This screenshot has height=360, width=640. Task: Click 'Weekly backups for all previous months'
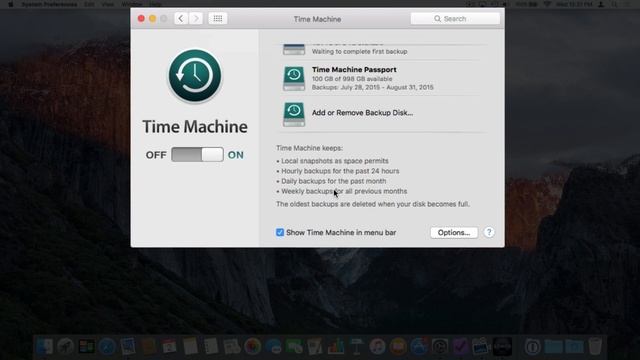(x=344, y=191)
